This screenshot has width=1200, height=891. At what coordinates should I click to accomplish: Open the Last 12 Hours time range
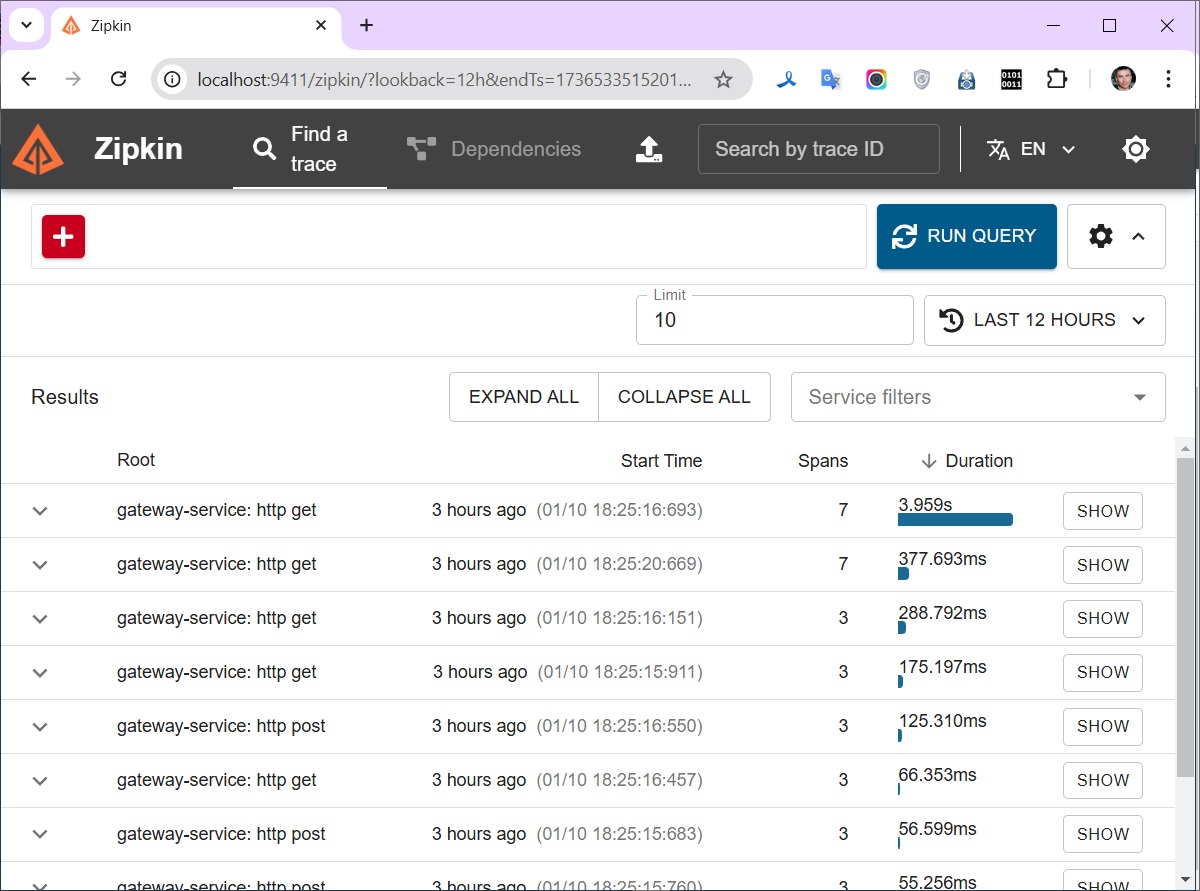point(1044,320)
